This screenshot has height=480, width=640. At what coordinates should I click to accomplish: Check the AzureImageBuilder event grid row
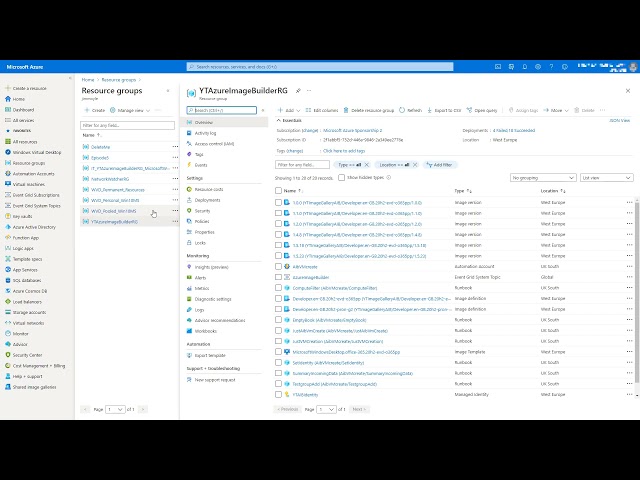coord(278,277)
